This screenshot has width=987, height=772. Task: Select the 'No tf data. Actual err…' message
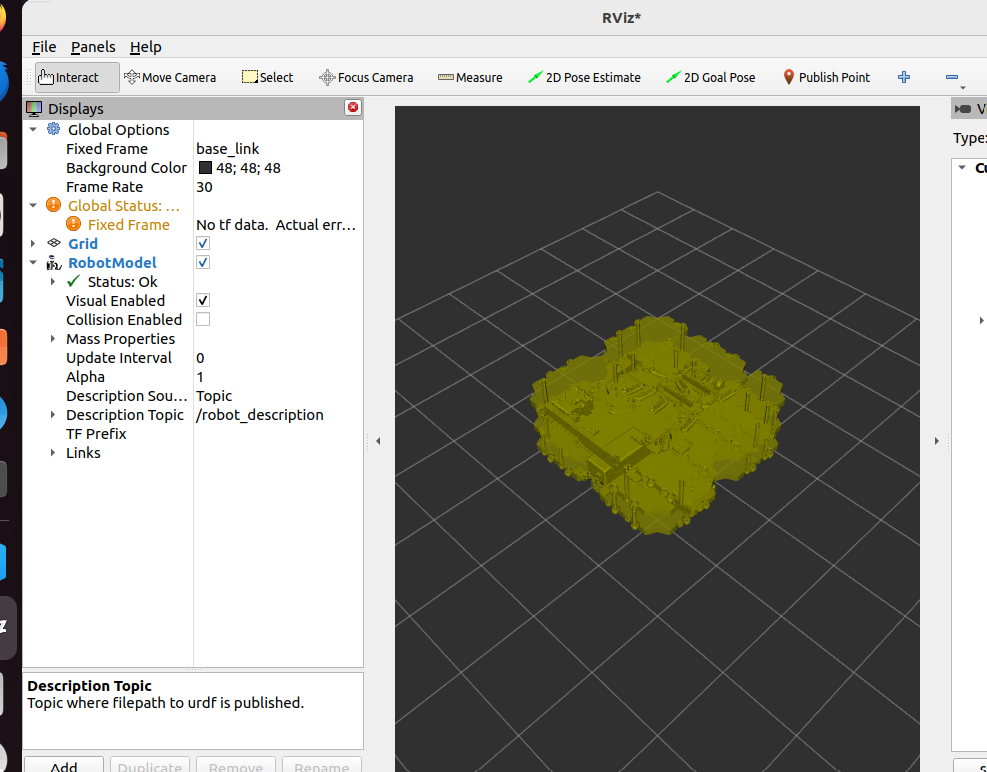(276, 225)
